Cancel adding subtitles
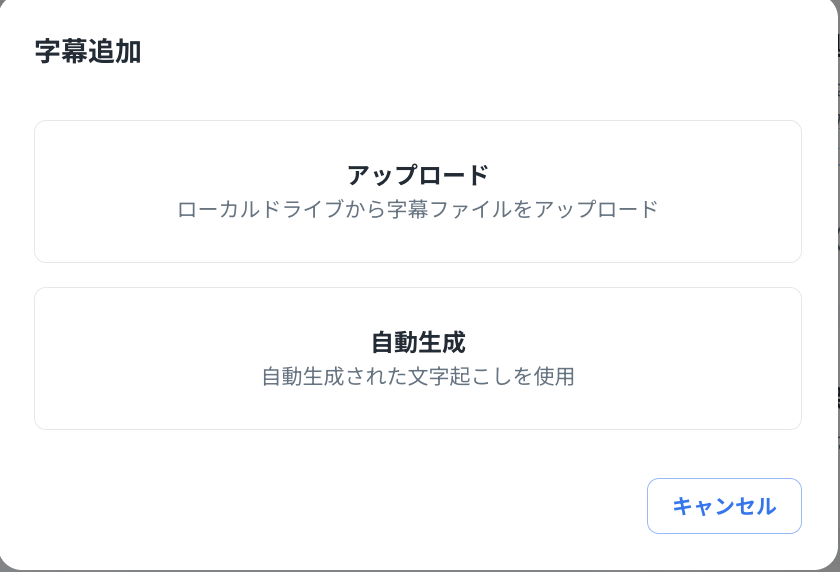Image resolution: width=840 pixels, height=572 pixels. (724, 506)
